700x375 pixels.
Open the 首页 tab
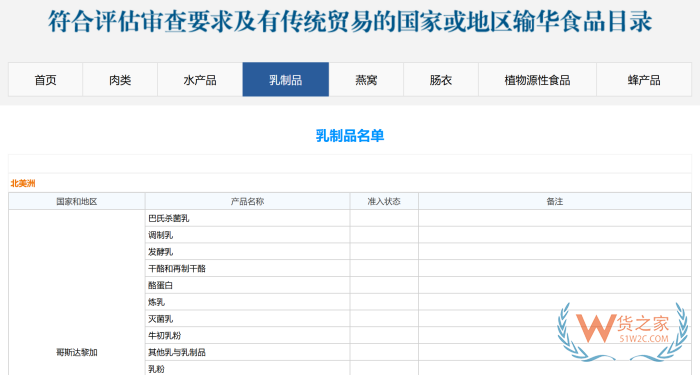(45, 80)
